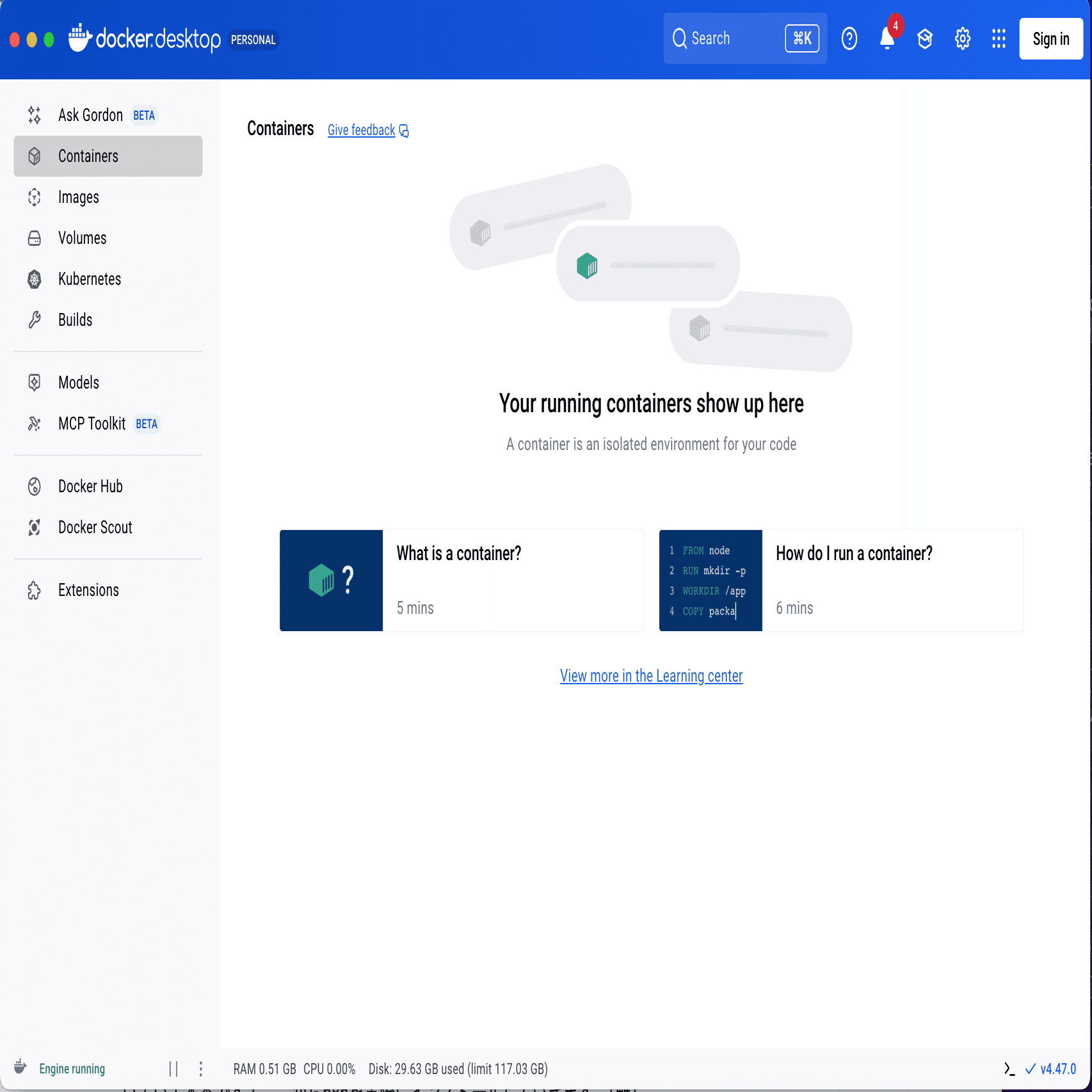Pause the Docker engine
Viewport: 1092px width, 1092px height.
pyautogui.click(x=173, y=1069)
